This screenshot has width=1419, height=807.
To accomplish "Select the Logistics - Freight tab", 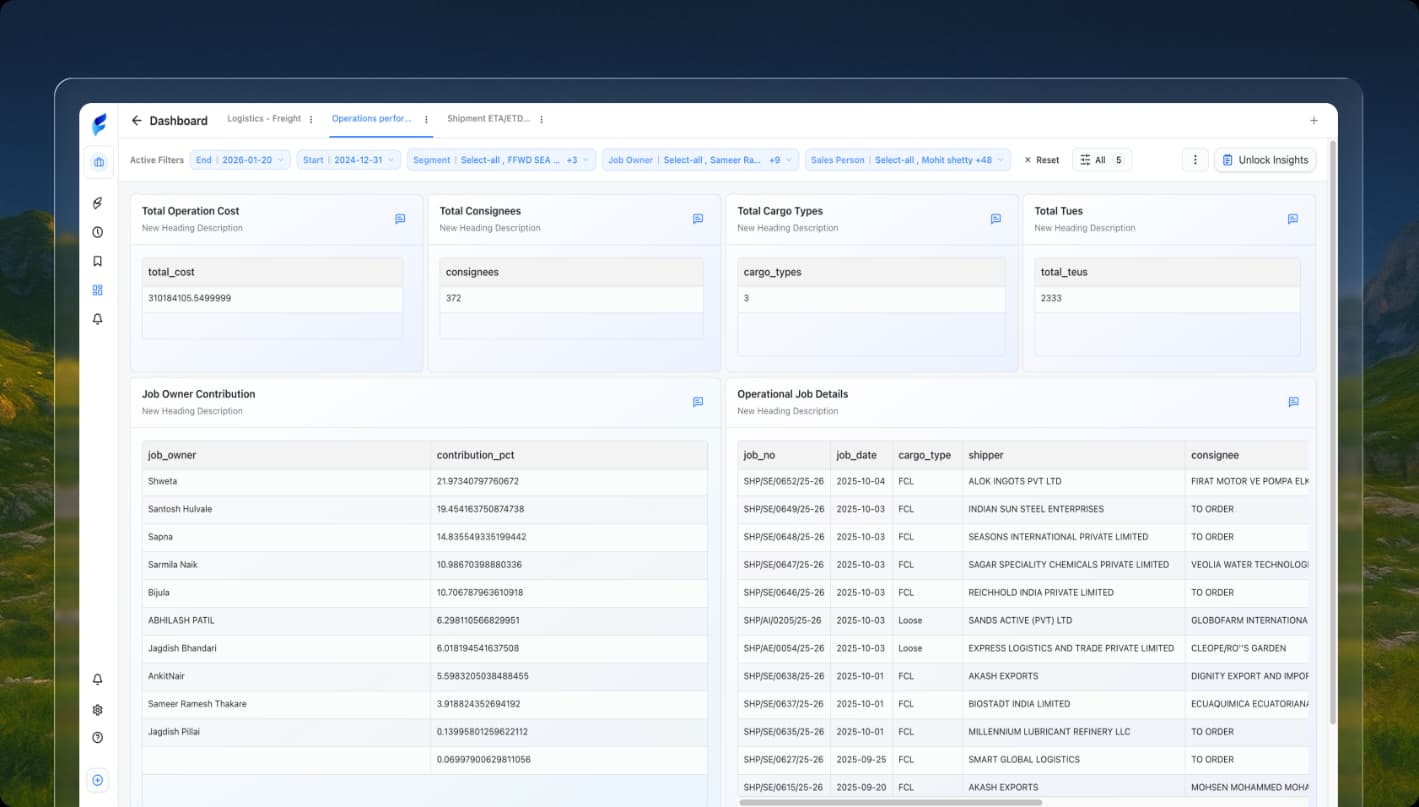I will [x=265, y=117].
